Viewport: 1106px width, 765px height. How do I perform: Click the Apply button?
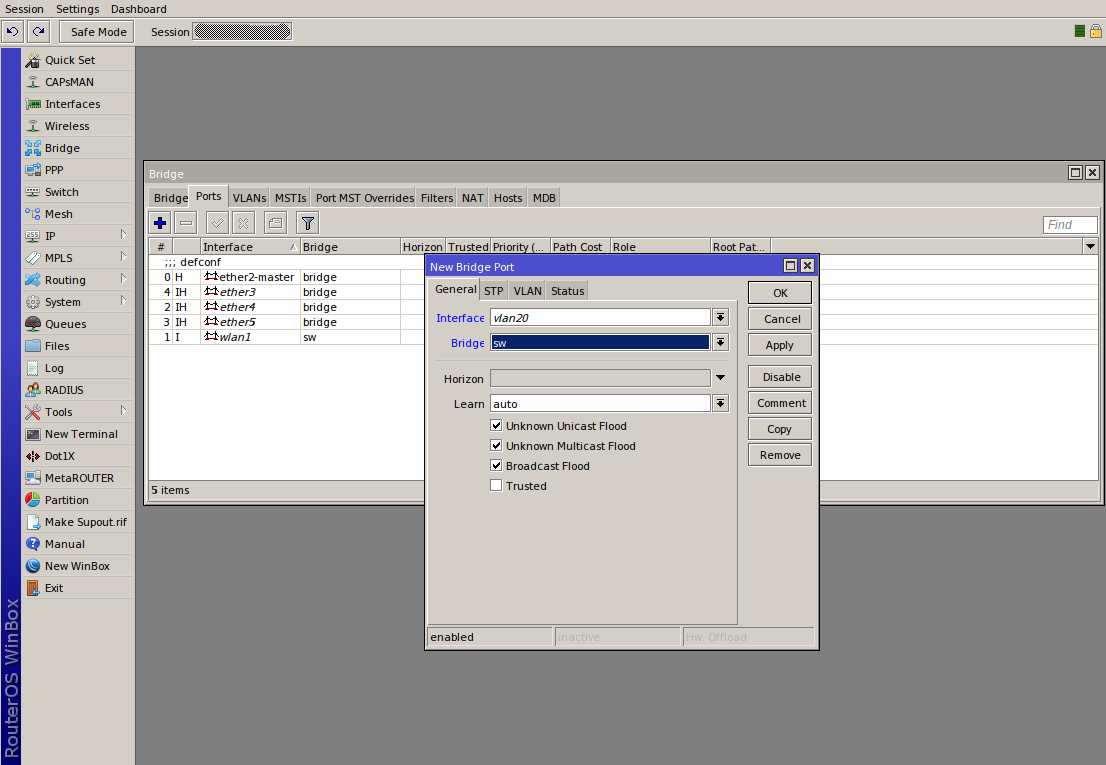[779, 345]
